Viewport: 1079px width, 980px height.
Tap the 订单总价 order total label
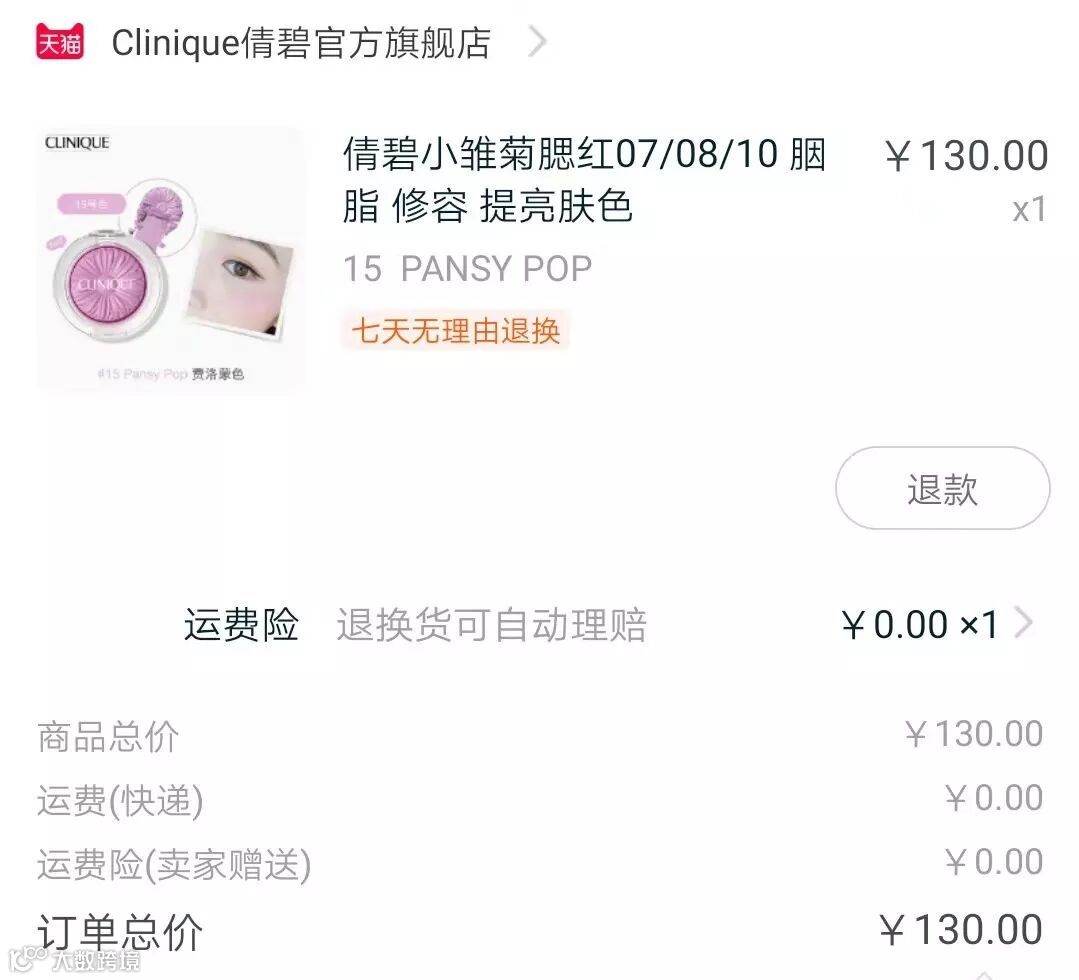tap(120, 932)
